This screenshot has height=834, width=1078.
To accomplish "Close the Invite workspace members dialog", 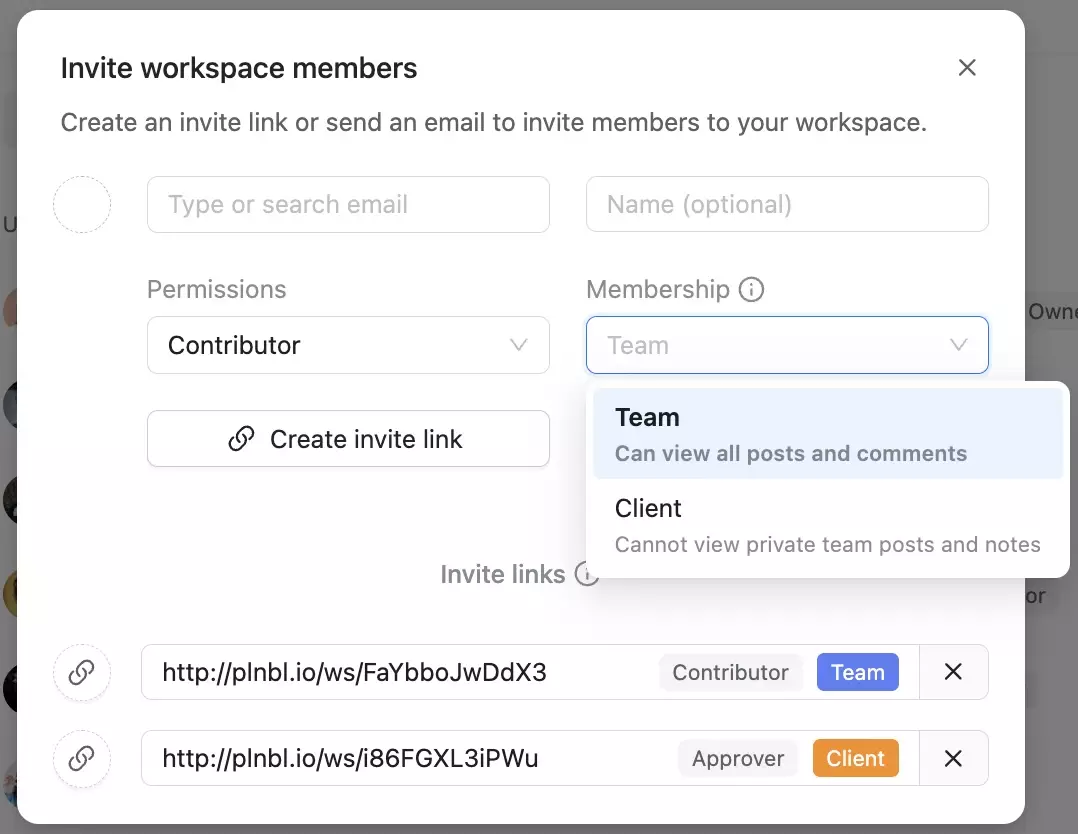I will click(x=967, y=67).
